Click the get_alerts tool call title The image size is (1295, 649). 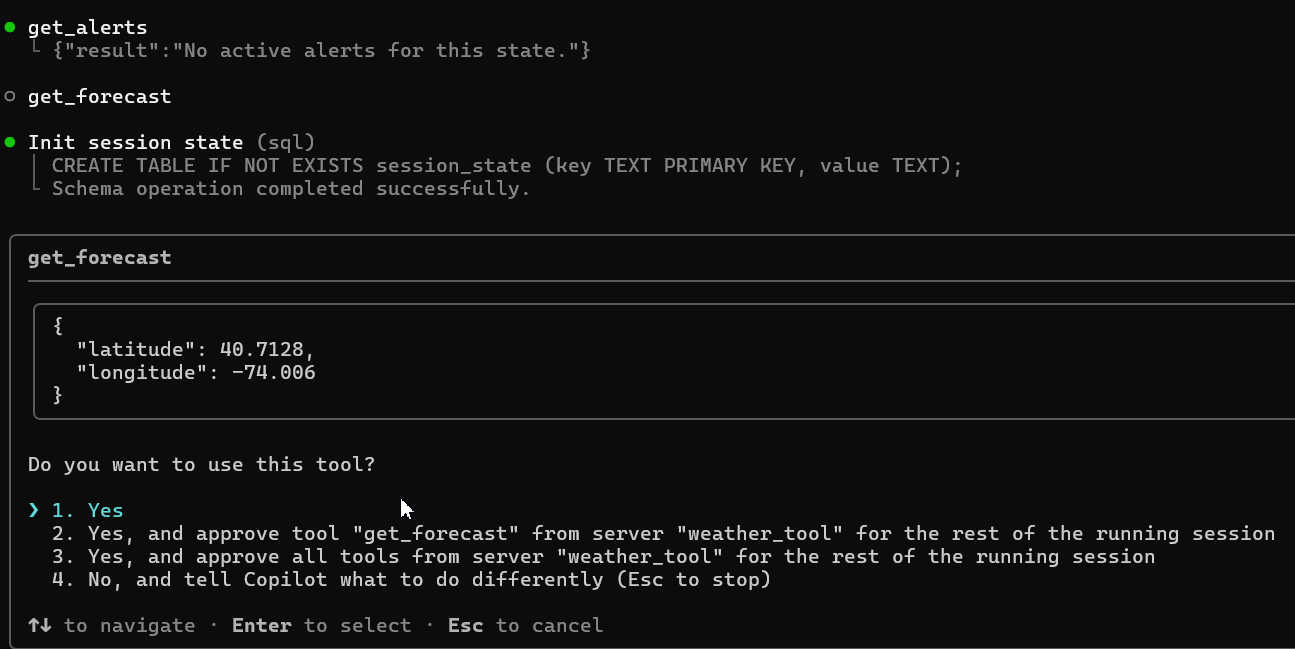click(87, 28)
